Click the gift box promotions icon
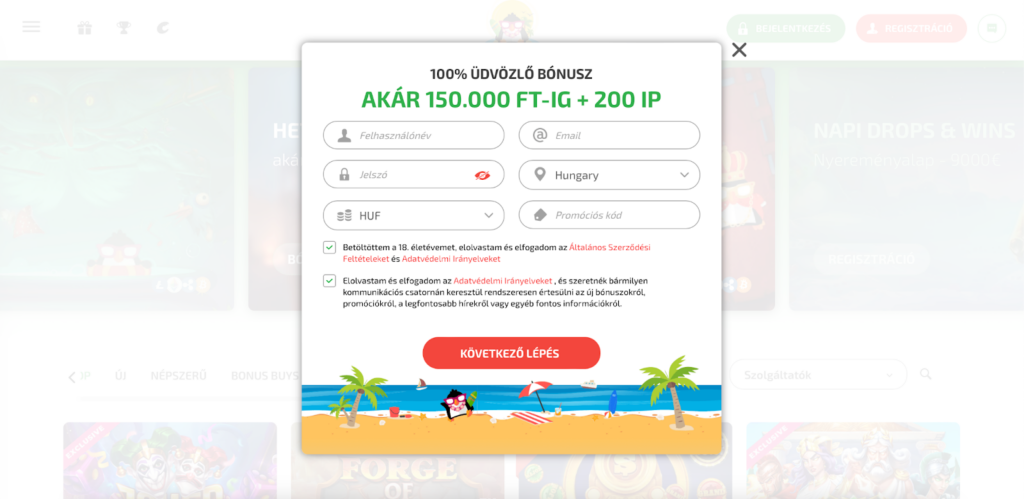 [x=84, y=28]
